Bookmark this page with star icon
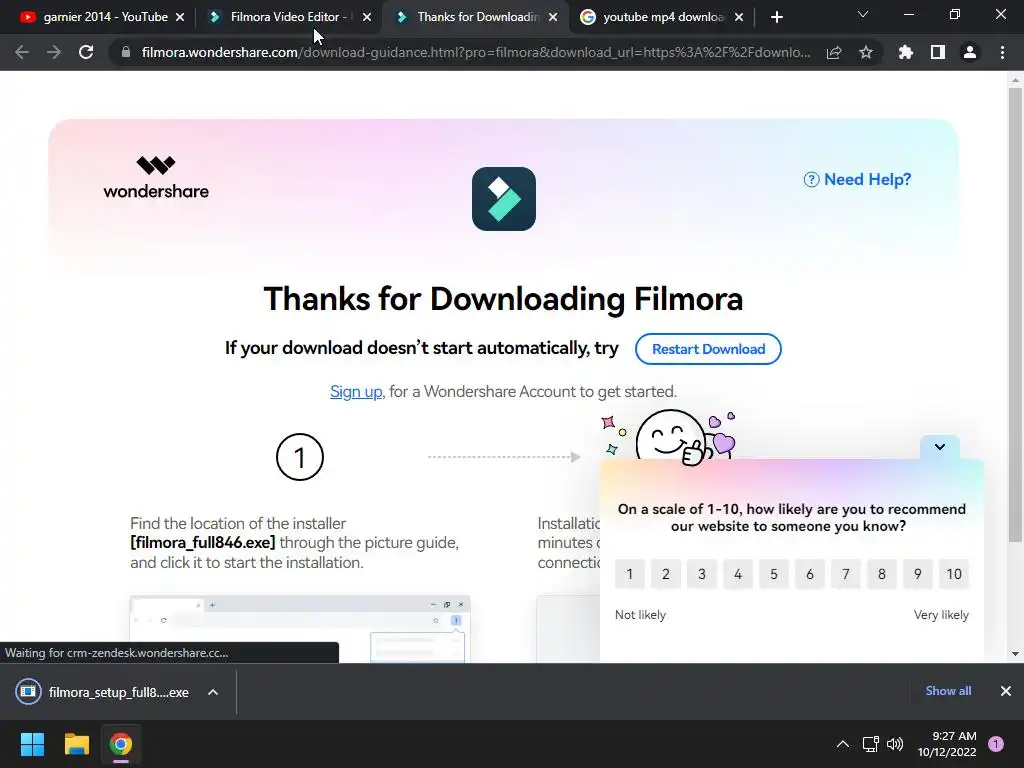1024x768 pixels. pos(866,52)
